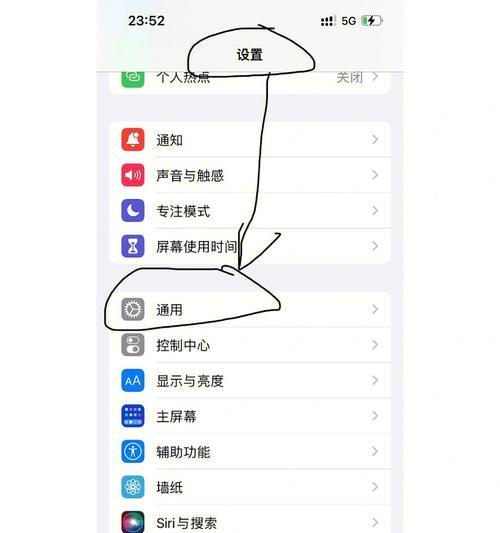Tap the Focus mode moon icon
Image resolution: width=500 pixels, height=533 pixels.
[x=133, y=210]
